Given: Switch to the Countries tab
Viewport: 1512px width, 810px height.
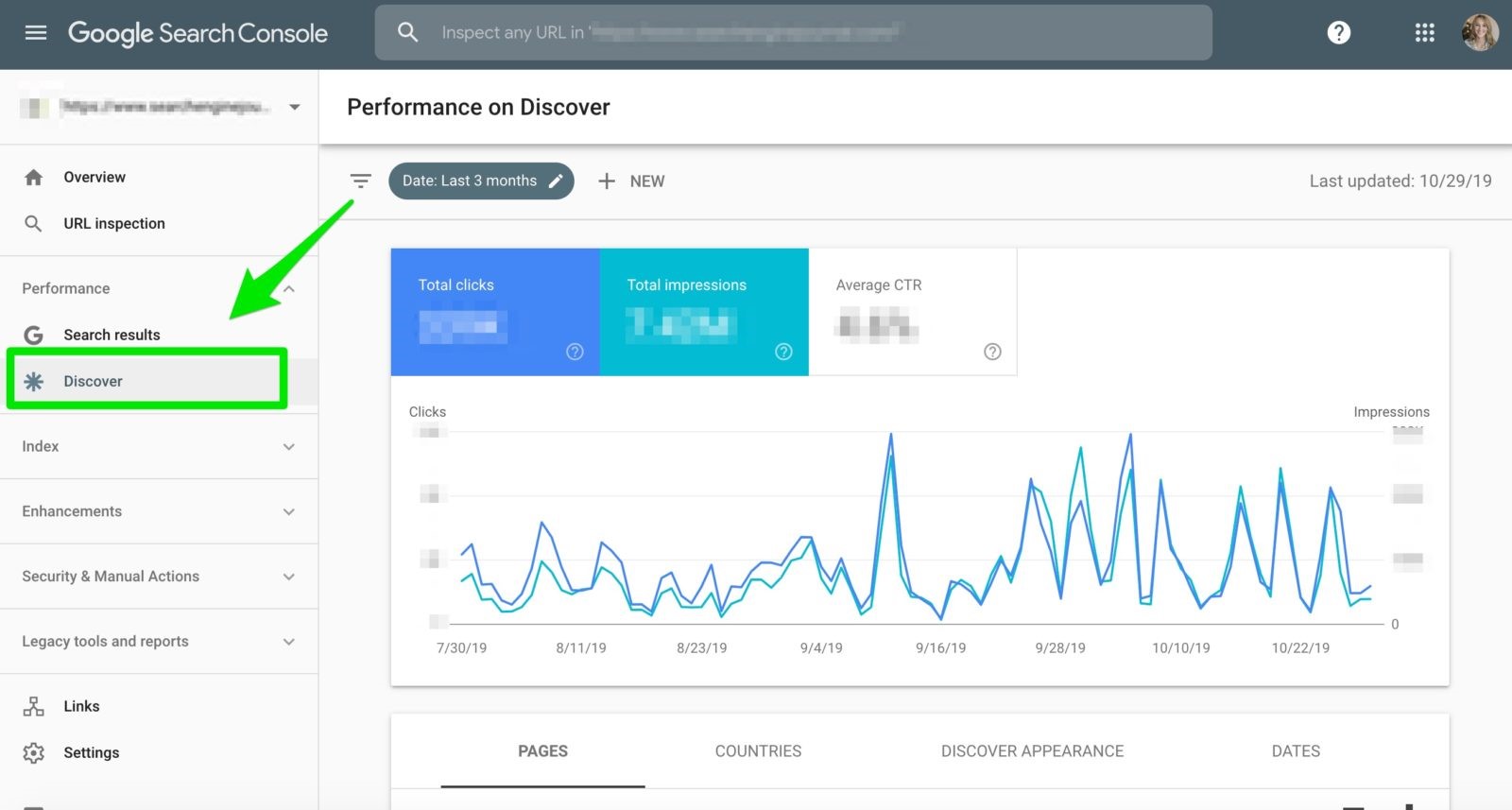Looking at the screenshot, I should pyautogui.click(x=758, y=751).
